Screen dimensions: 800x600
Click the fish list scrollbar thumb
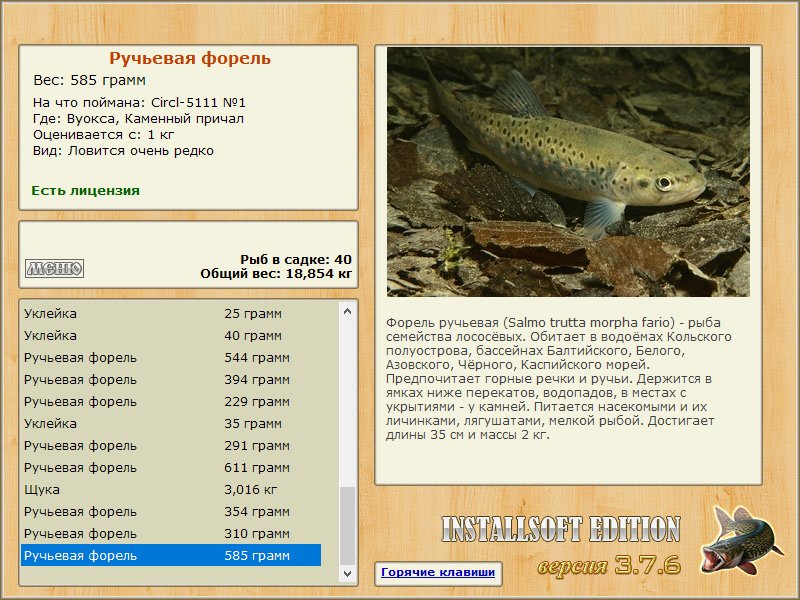click(x=347, y=526)
